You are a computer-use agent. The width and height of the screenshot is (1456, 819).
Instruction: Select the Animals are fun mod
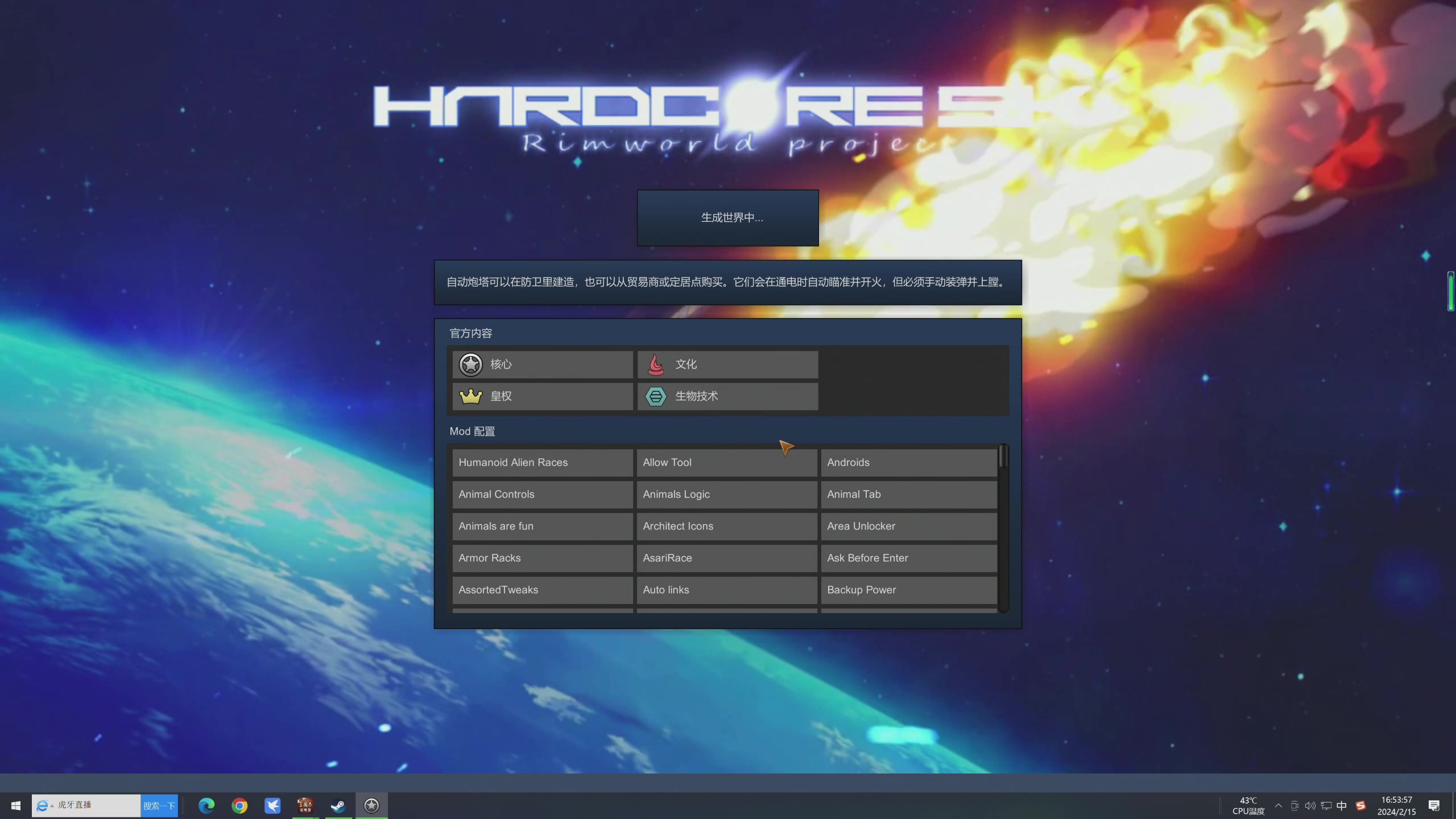coord(543,526)
